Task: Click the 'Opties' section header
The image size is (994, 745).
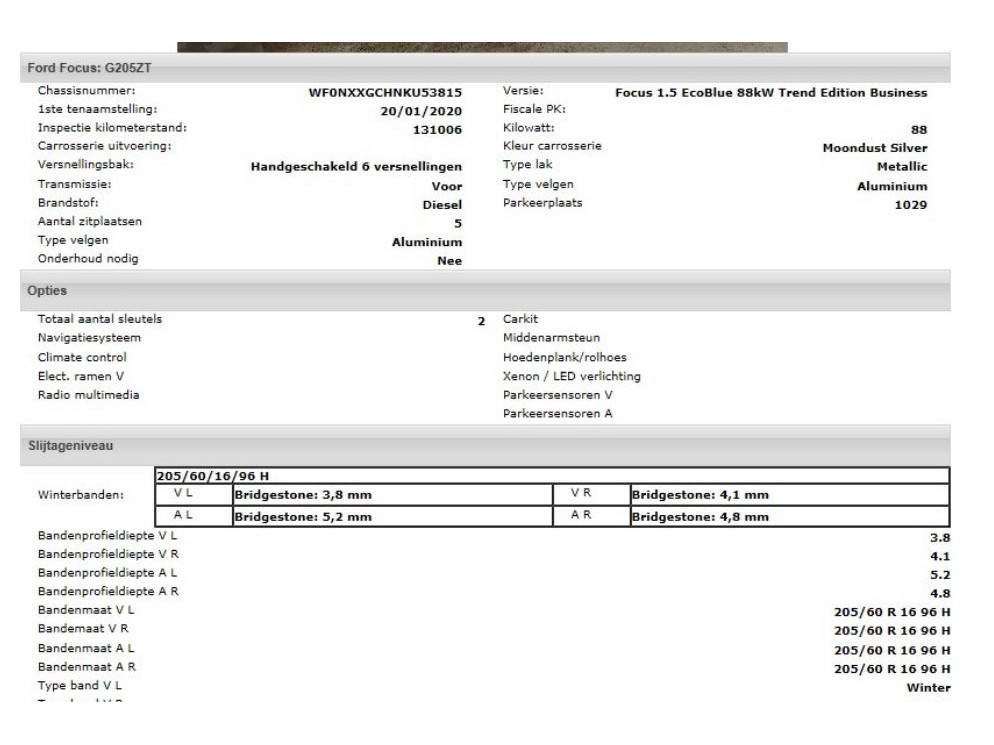Action: point(485,290)
